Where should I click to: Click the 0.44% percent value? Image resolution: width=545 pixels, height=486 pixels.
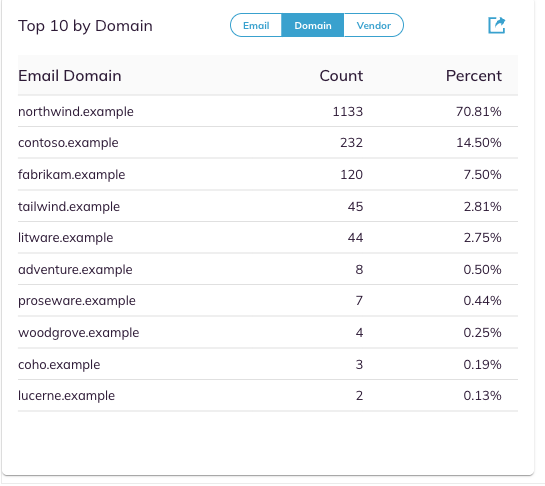[482, 301]
